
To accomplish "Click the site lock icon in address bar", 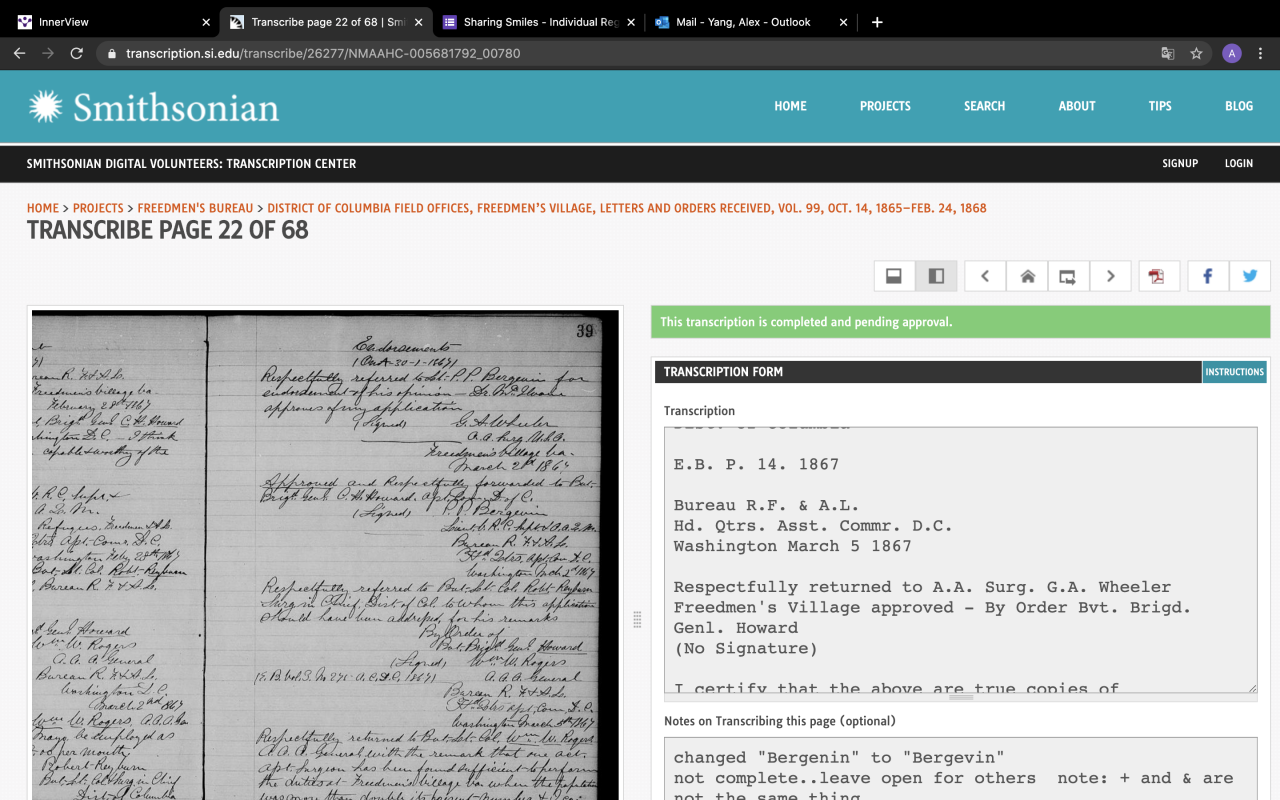I will tap(111, 53).
